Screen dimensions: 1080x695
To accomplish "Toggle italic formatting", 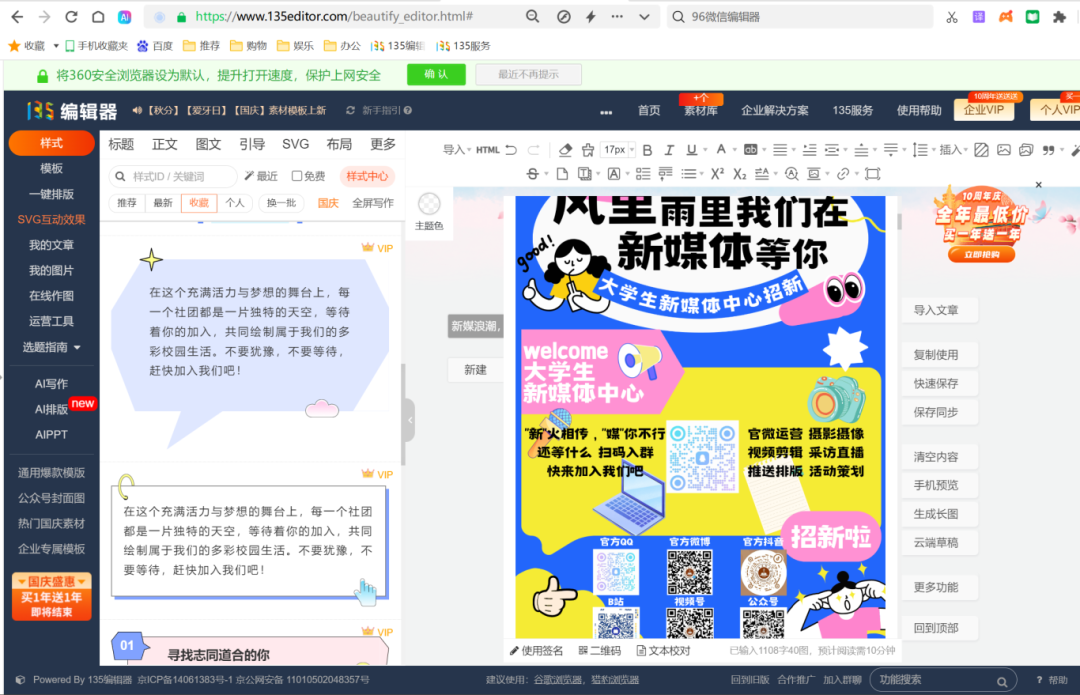I will pos(669,149).
